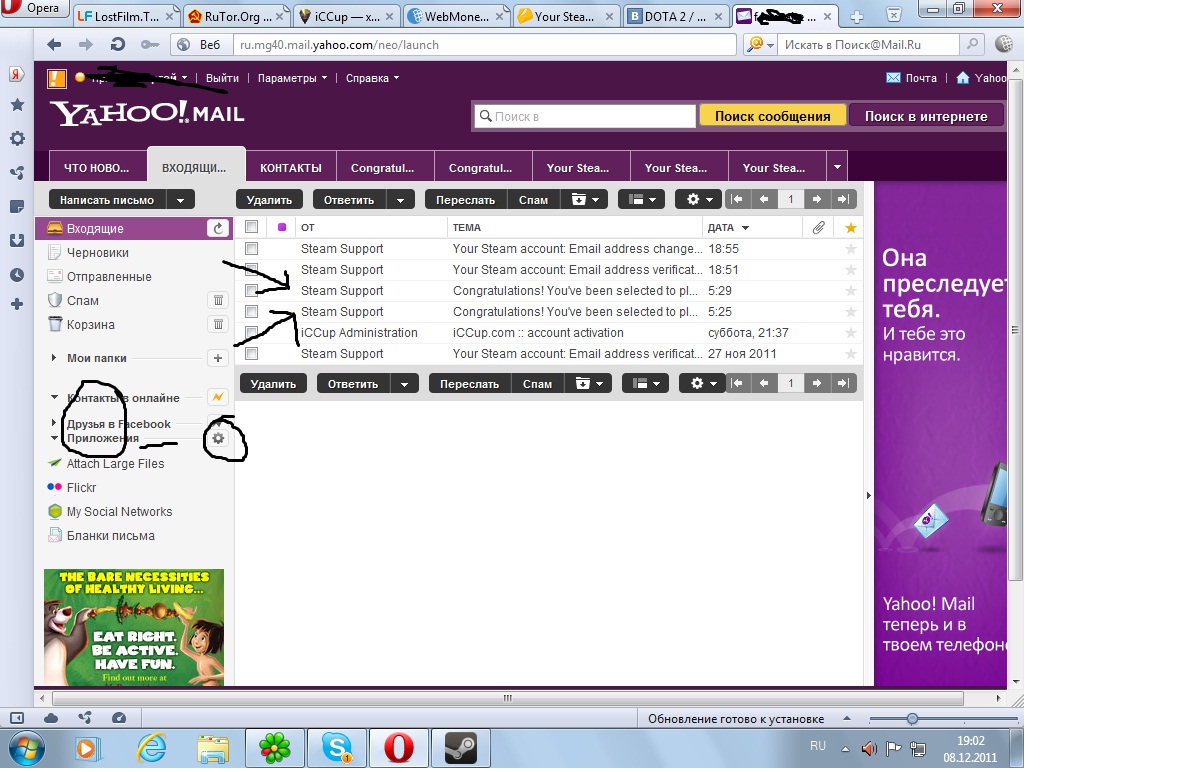Refresh the inbox with the Входящие reload icon
The width and height of the screenshot is (1200, 772).
[218, 229]
